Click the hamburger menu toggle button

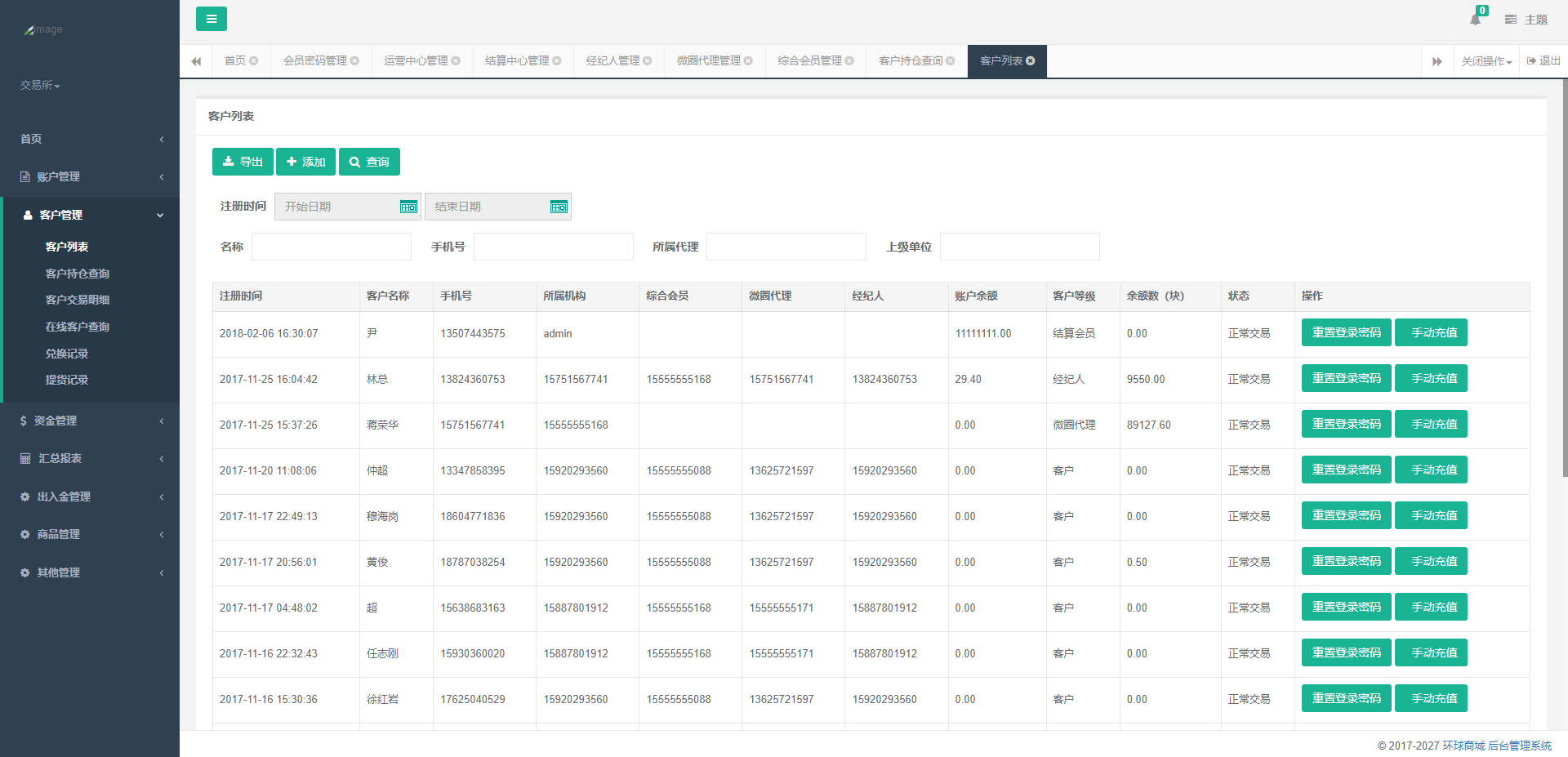pyautogui.click(x=211, y=19)
